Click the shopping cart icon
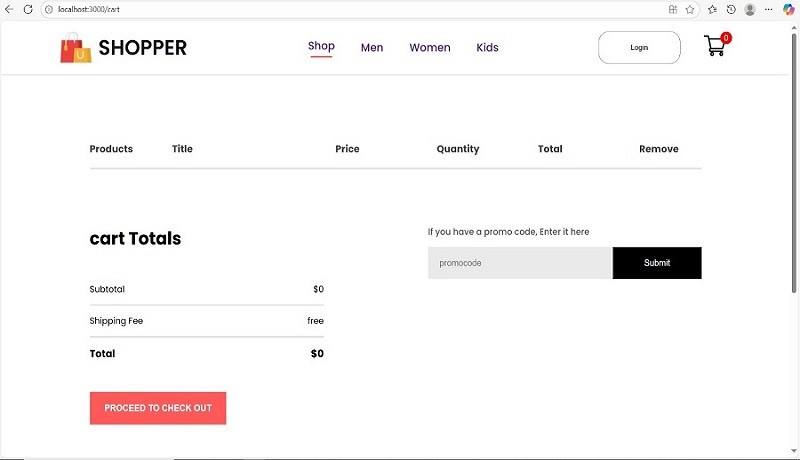The height and width of the screenshot is (460, 800). (715, 47)
